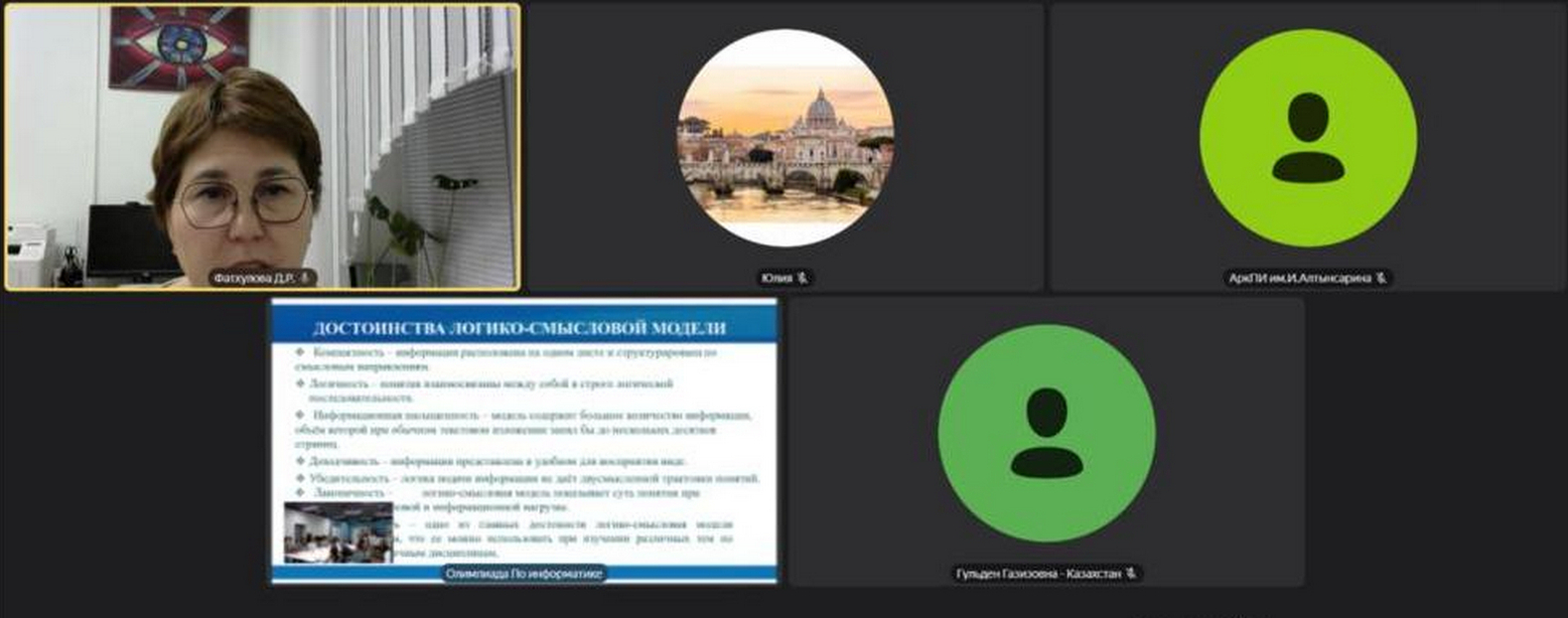Screen dimensions: 1568x618
Task: Click the Юлия participant name label
Action: 776,278
